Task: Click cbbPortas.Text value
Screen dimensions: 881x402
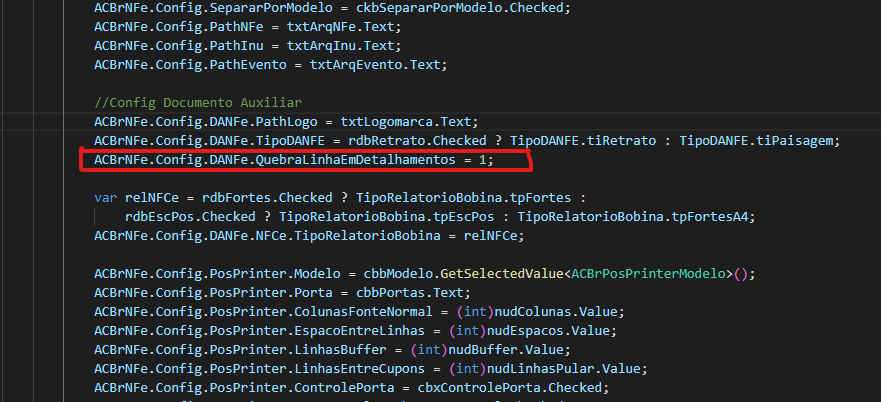Action: point(410,292)
